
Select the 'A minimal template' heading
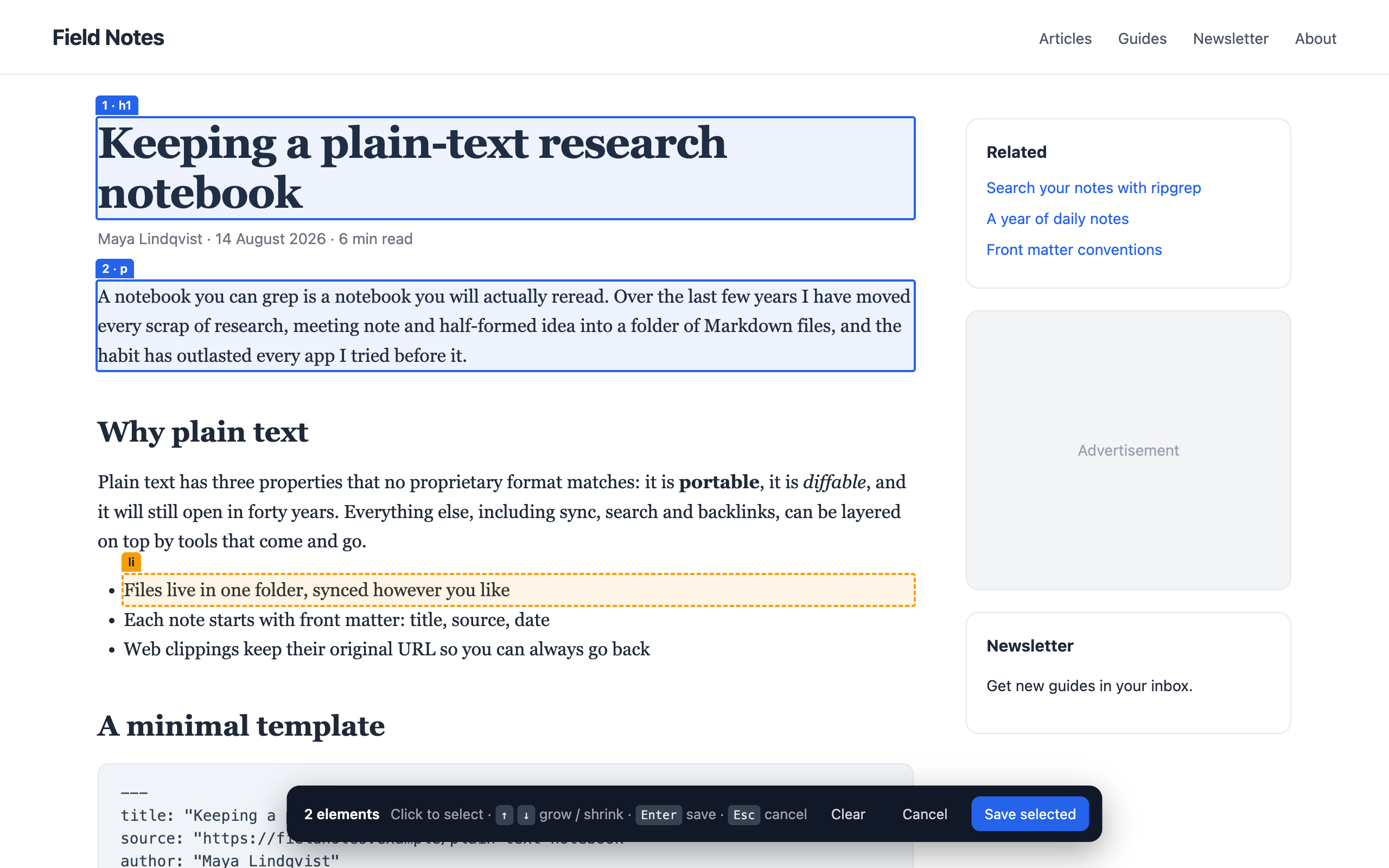pyautogui.click(x=241, y=726)
